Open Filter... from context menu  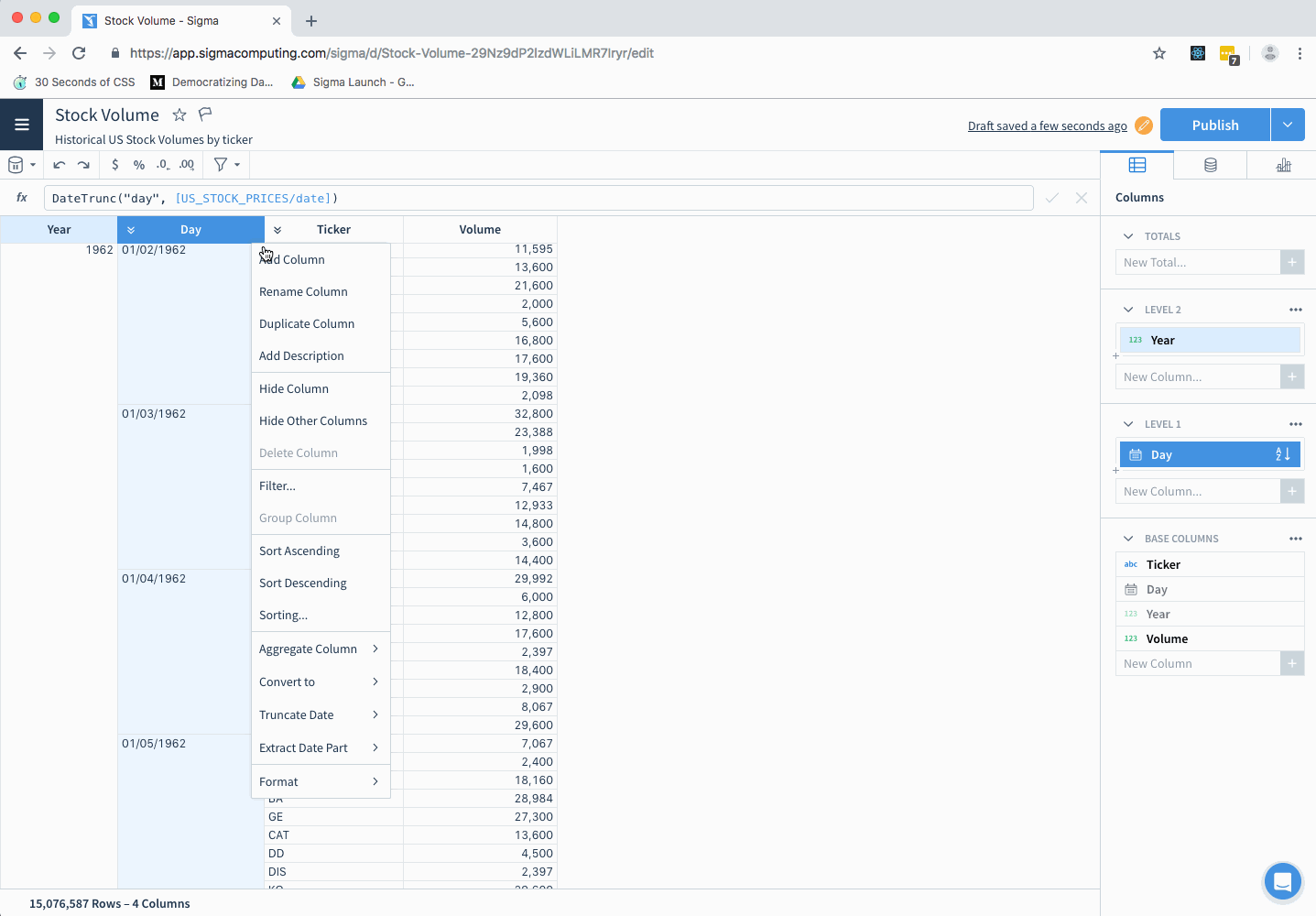click(321, 485)
